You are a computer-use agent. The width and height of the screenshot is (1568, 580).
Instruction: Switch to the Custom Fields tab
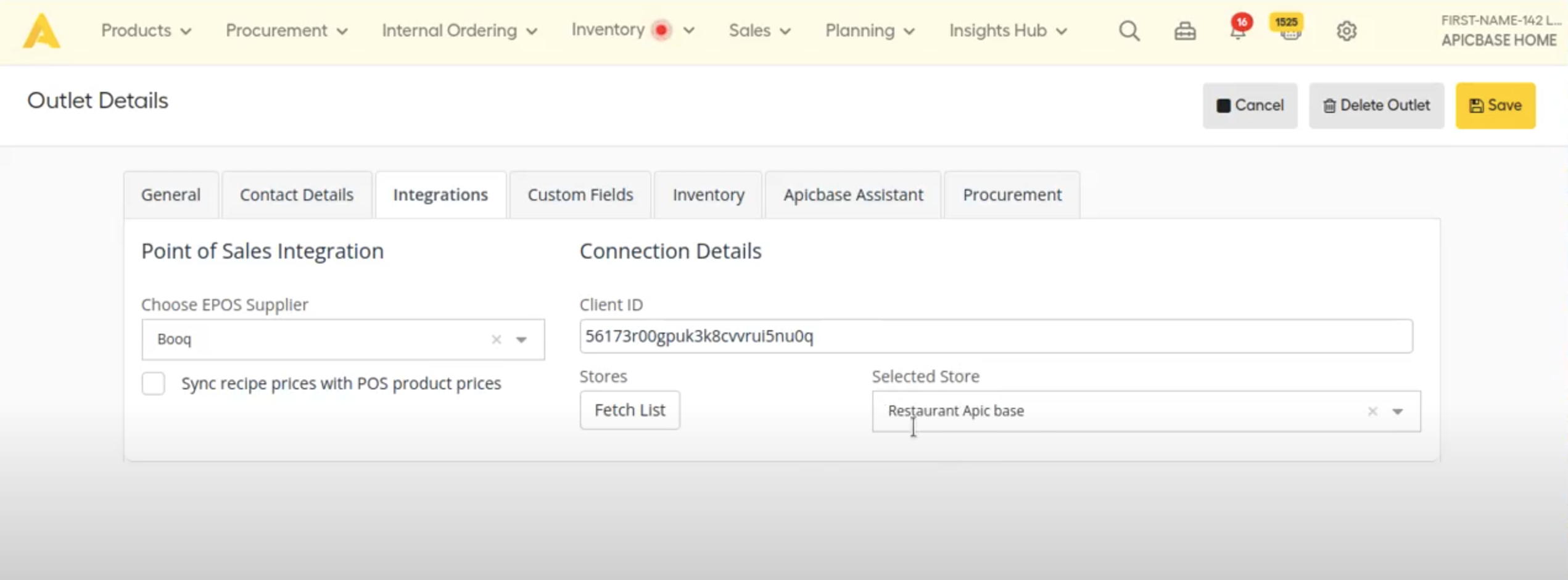pos(580,195)
